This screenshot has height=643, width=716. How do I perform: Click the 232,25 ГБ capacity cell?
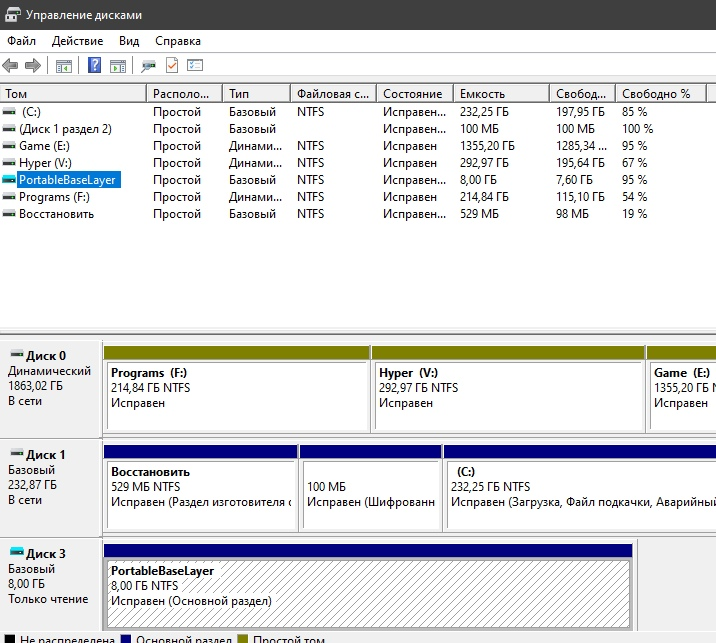484,111
